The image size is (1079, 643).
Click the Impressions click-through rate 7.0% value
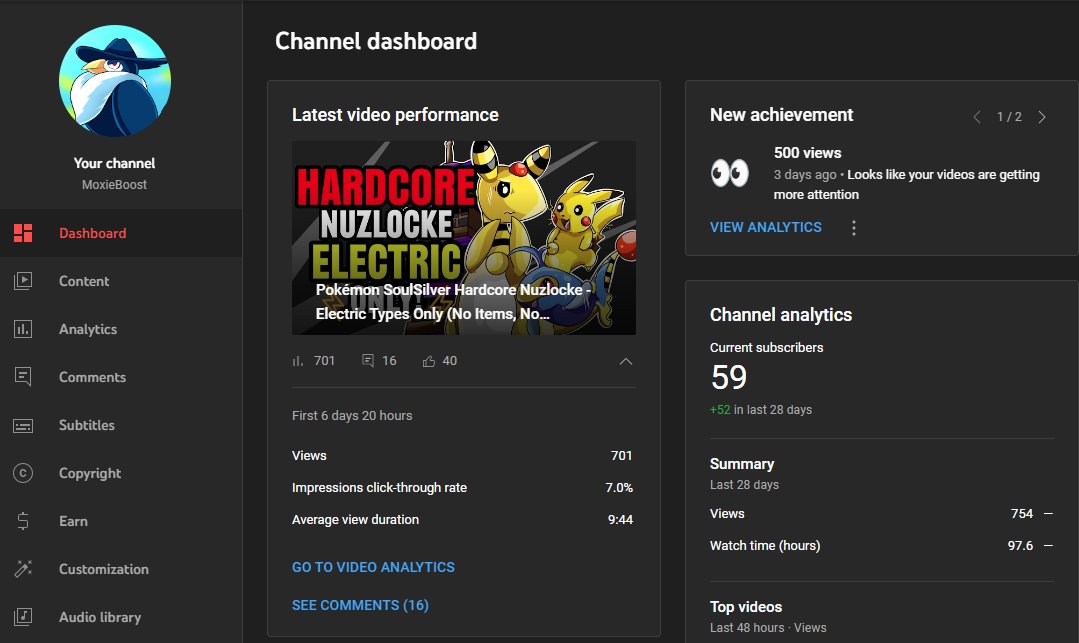click(x=619, y=487)
